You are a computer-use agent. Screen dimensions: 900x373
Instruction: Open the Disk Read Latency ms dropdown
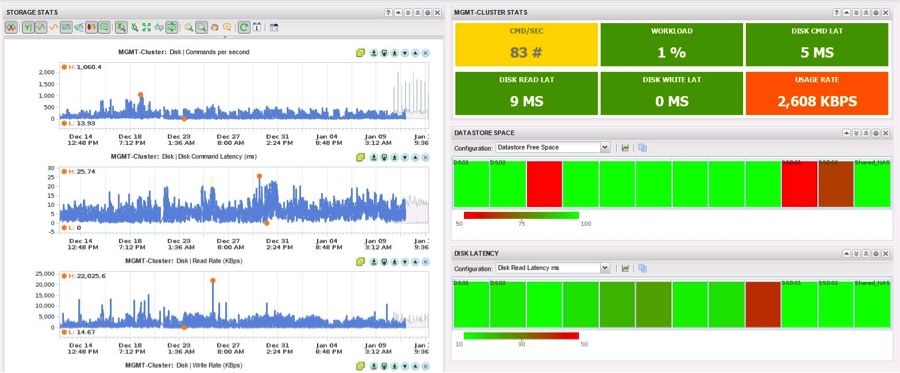pos(552,268)
